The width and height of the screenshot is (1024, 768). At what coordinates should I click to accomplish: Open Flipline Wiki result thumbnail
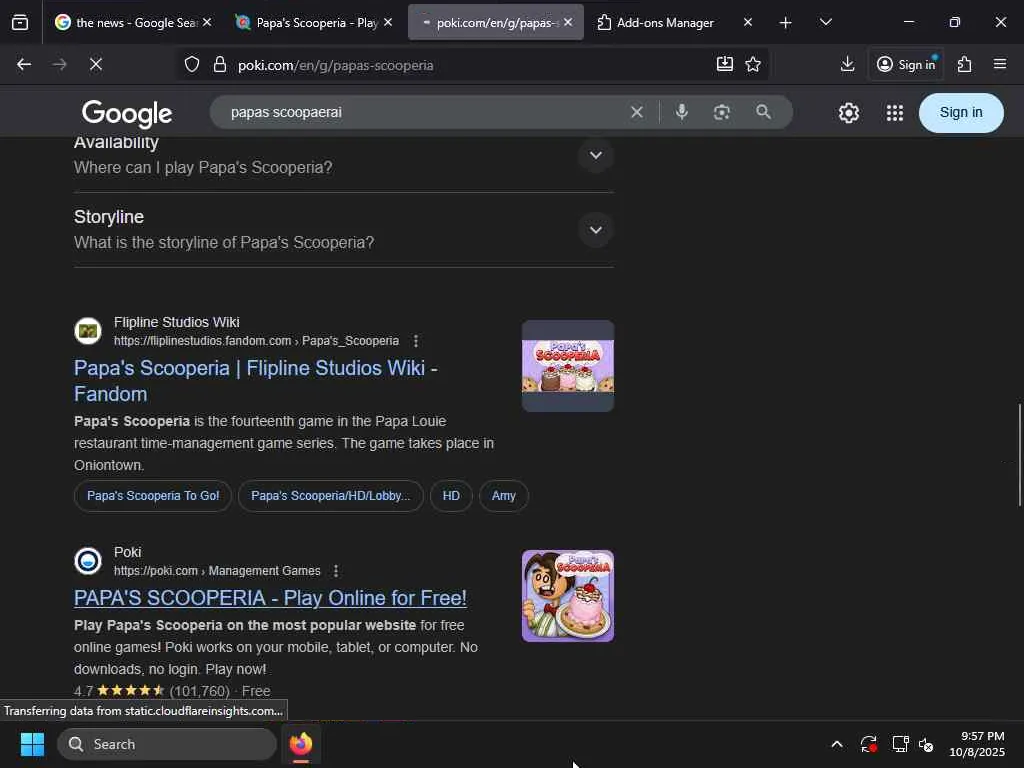(x=568, y=366)
